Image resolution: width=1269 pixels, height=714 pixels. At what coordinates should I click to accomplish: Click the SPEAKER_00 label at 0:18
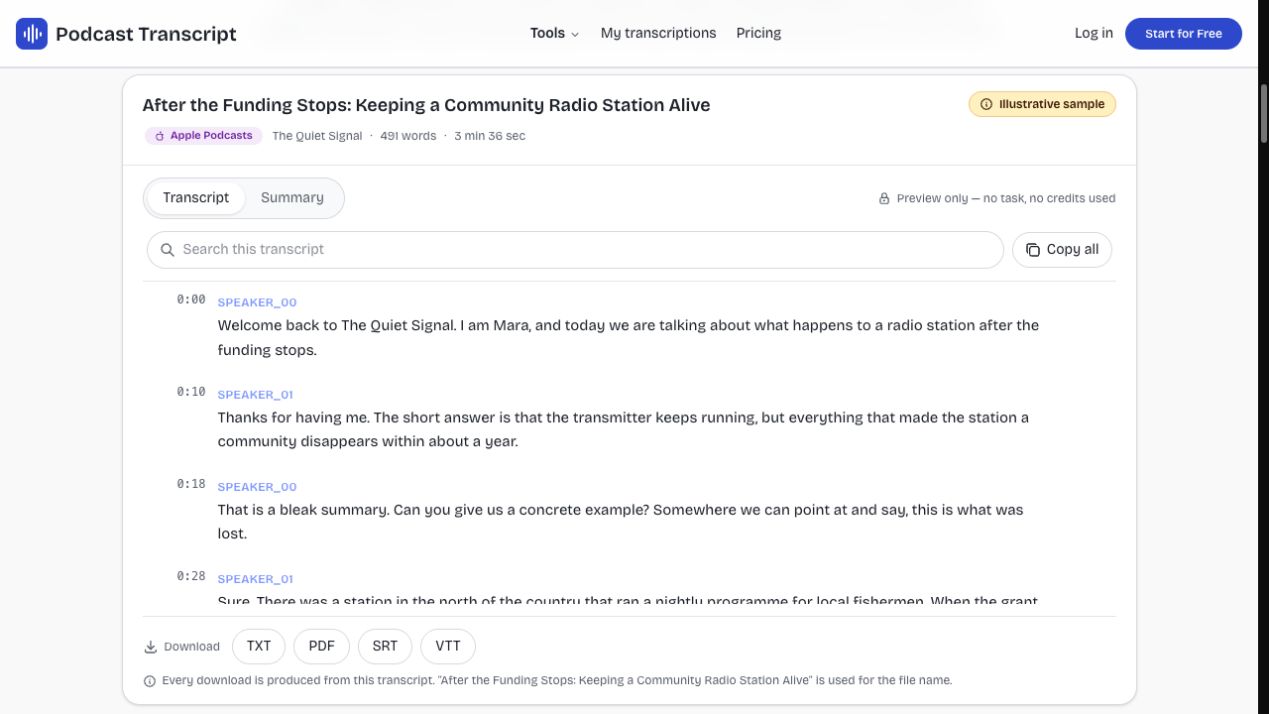coord(257,487)
